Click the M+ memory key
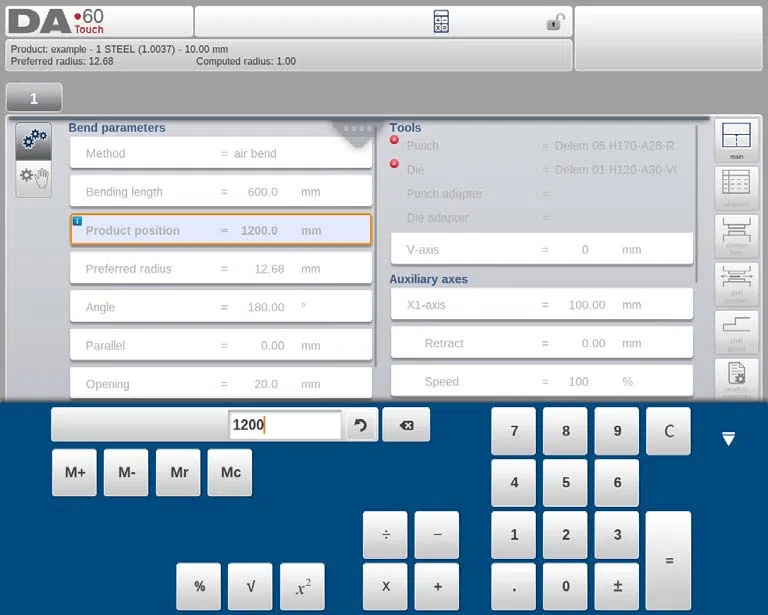 [x=74, y=473]
